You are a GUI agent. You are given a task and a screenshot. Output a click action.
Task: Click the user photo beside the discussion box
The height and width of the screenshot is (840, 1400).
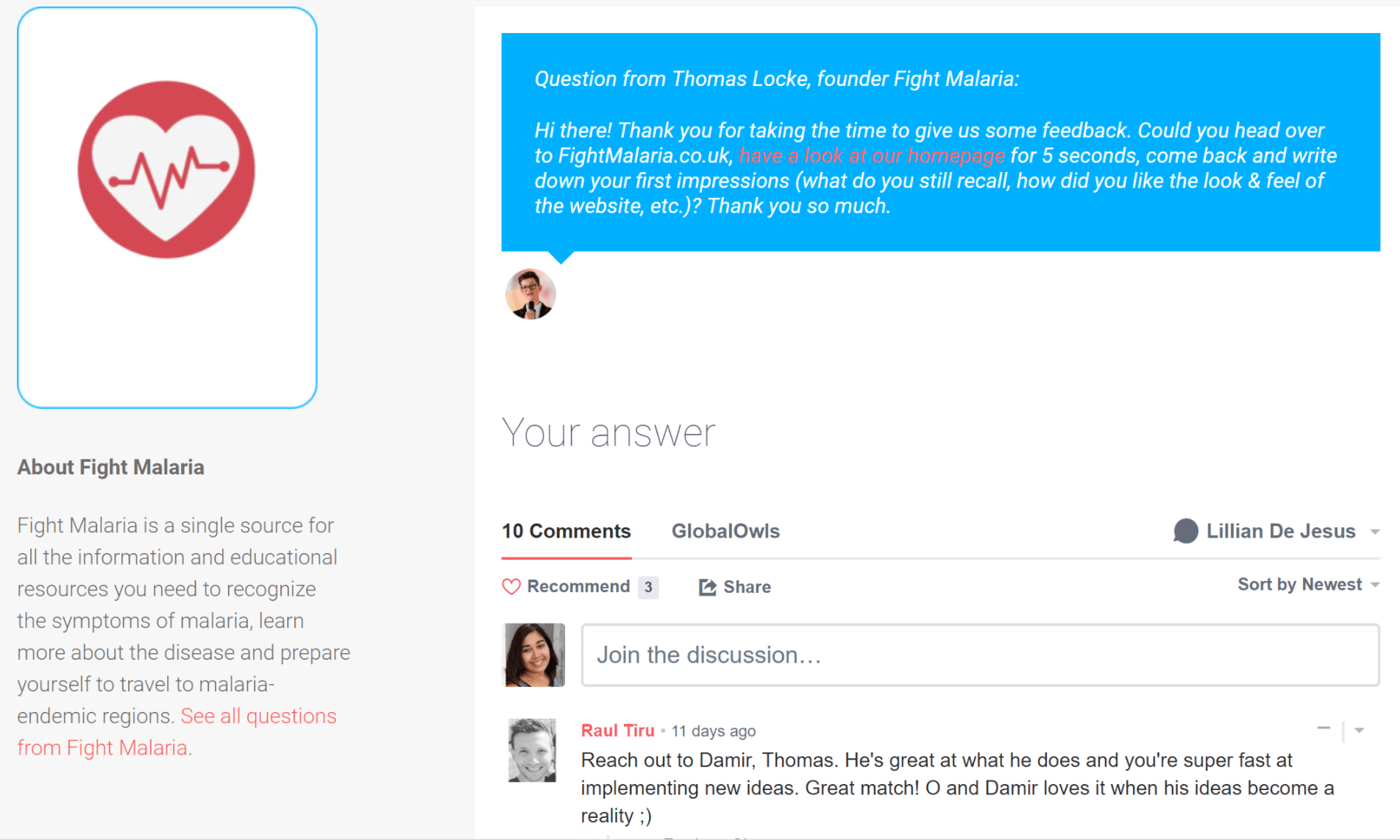(x=533, y=655)
